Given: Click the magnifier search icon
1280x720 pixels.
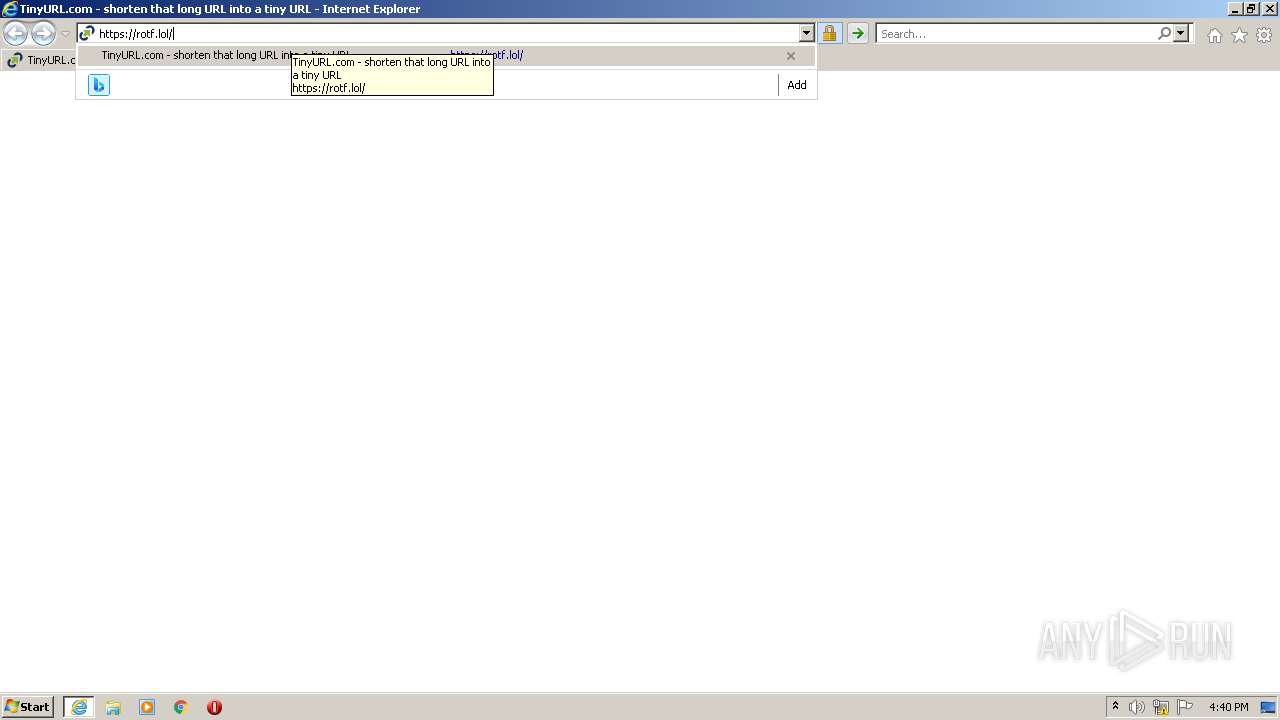Looking at the screenshot, I should point(1164,34).
